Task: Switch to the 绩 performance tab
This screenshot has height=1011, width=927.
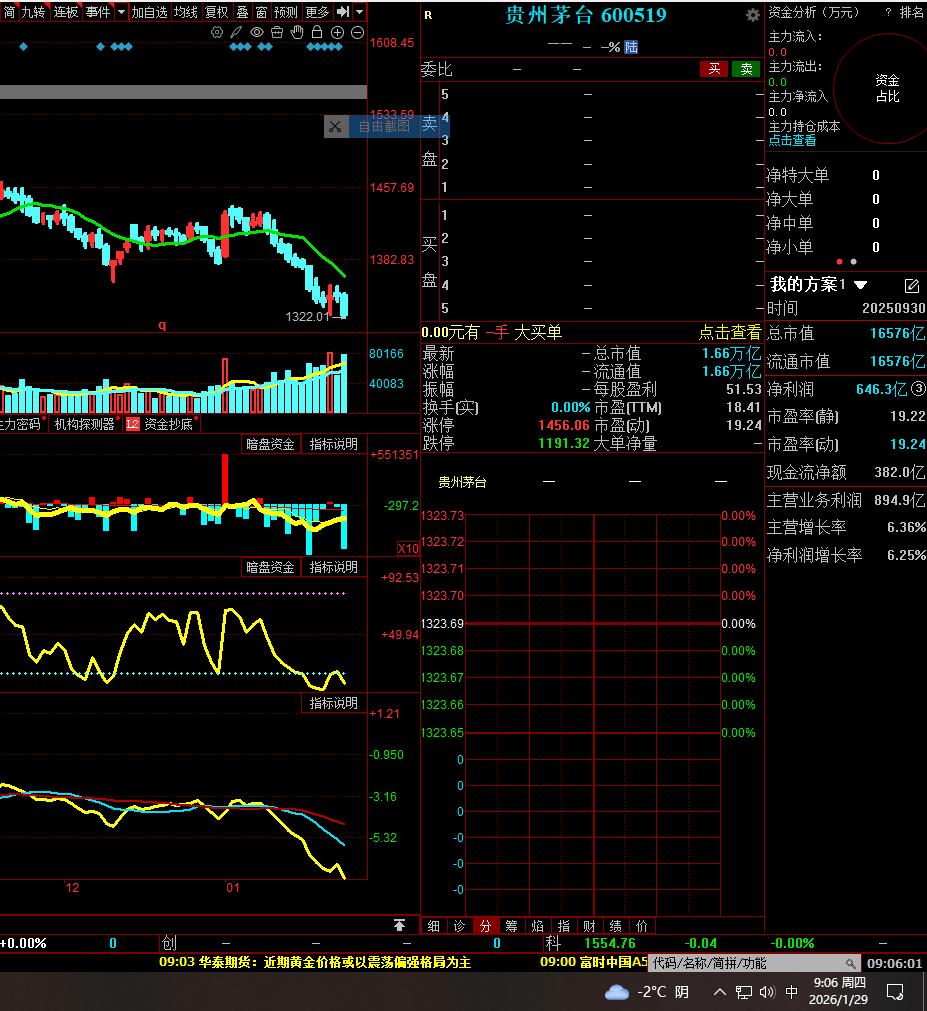Action: 616,926
